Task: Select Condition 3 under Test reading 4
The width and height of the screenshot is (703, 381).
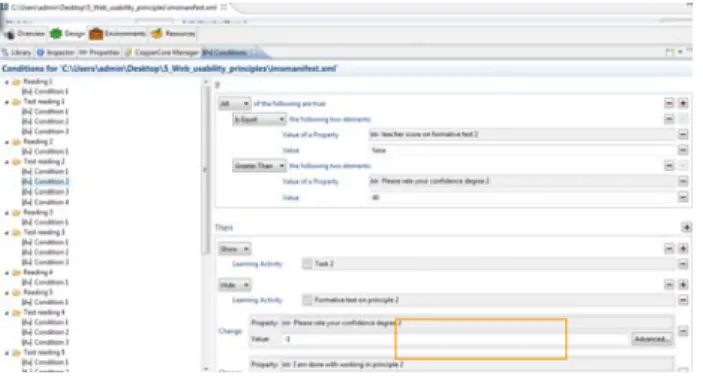Action: pos(45,342)
